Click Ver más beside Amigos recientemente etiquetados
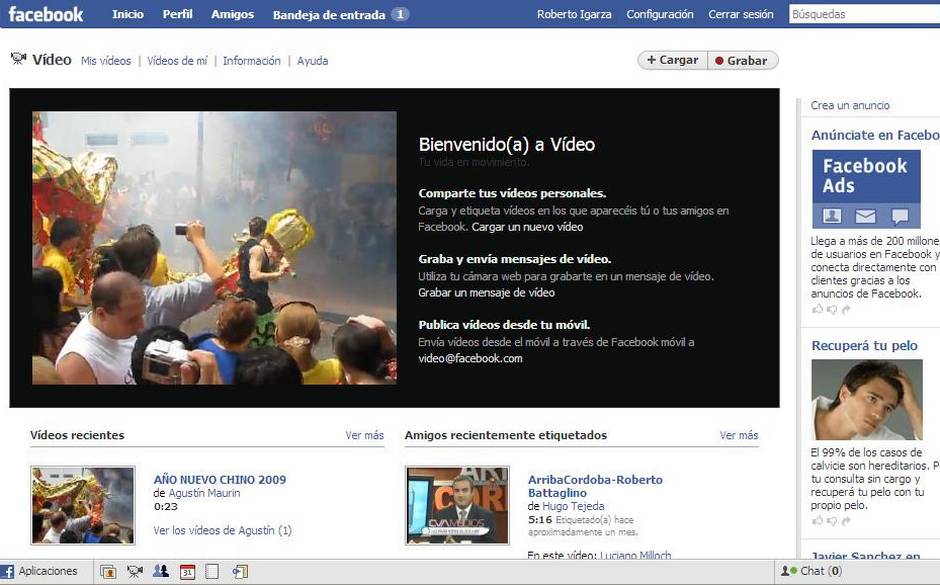This screenshot has width=940, height=585. click(739, 435)
